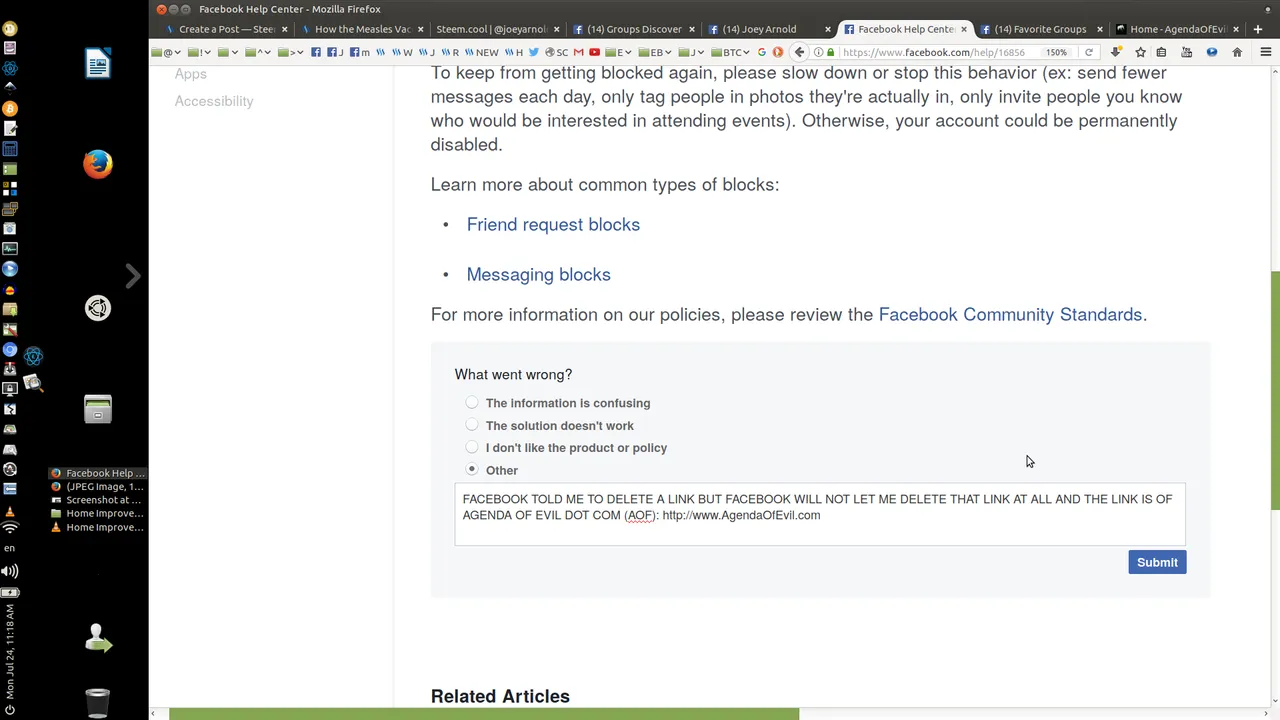Switch to 'Facebook Help...' window in task list
Viewport: 1280px width, 720px height.
click(97, 473)
